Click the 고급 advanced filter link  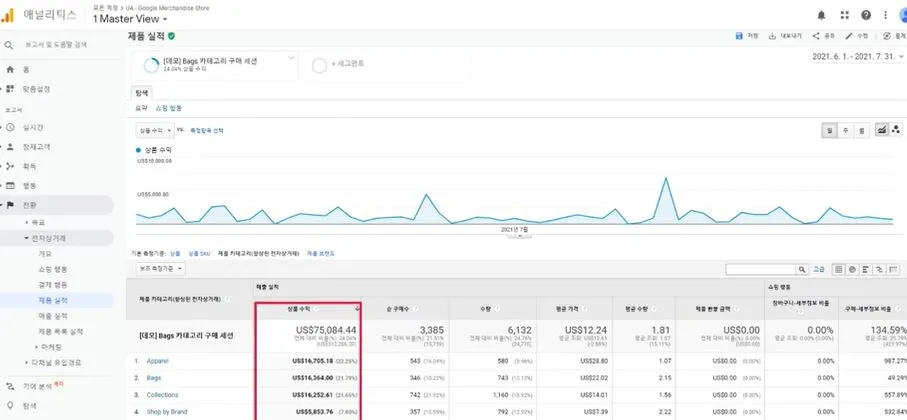tap(818, 270)
